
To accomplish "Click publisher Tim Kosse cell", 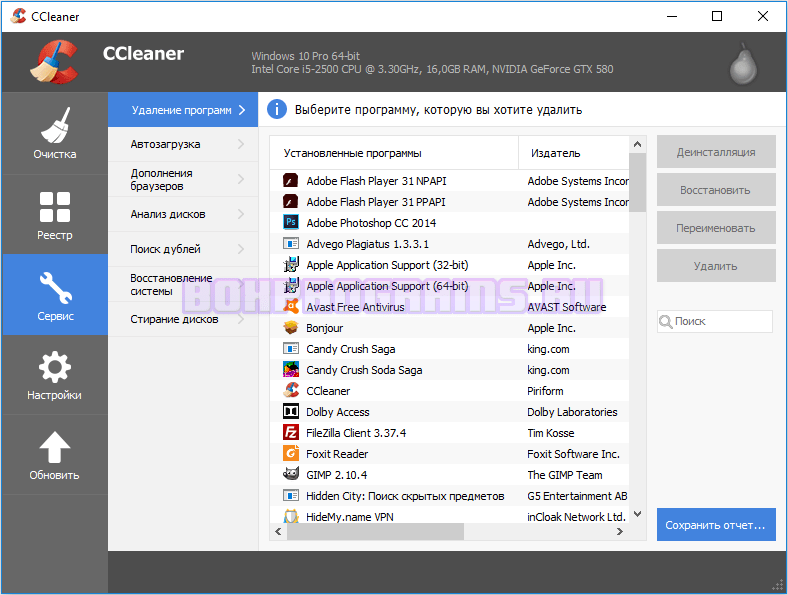I will click(550, 433).
